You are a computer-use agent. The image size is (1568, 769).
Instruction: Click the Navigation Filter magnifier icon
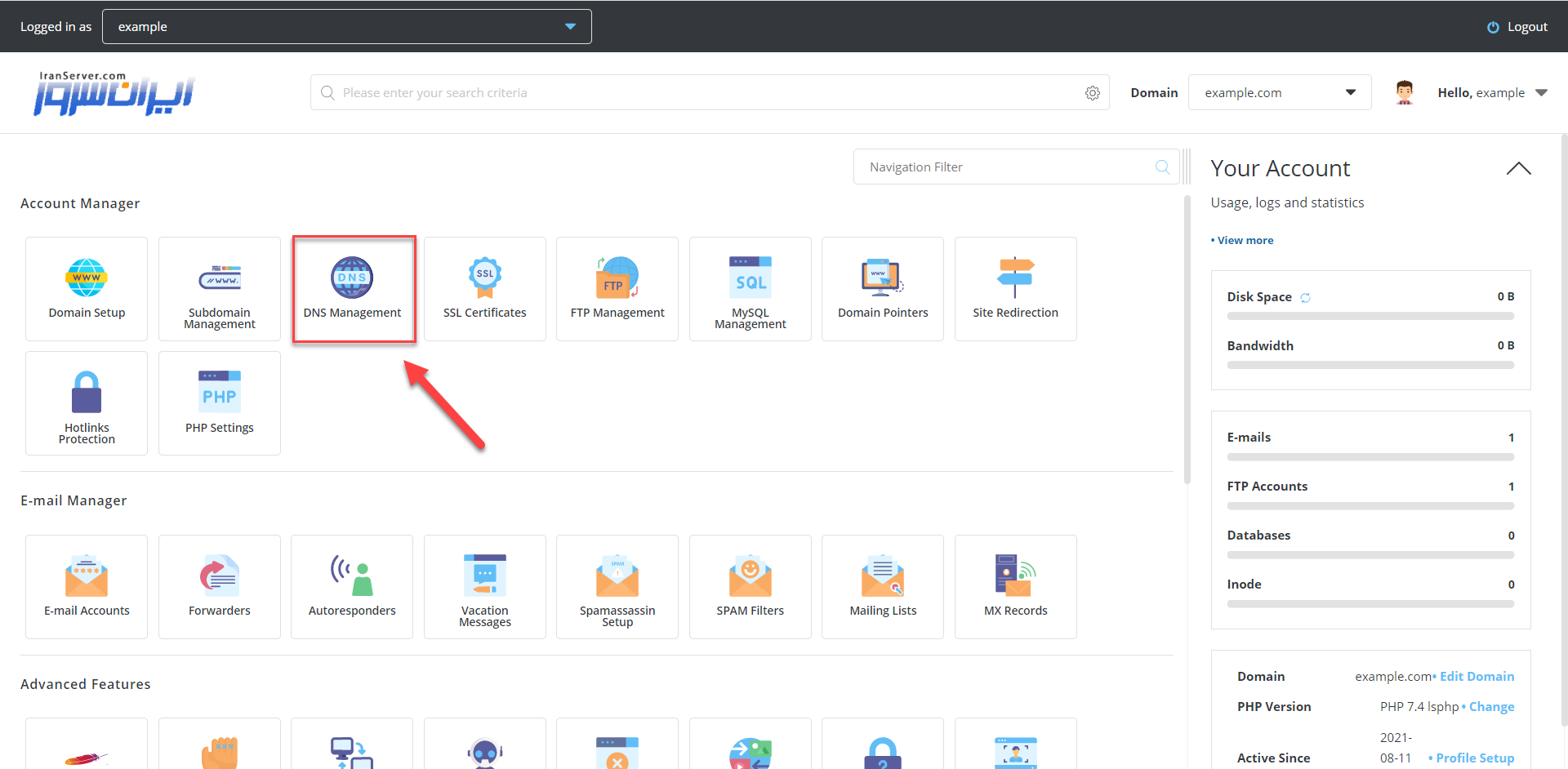pos(1163,167)
